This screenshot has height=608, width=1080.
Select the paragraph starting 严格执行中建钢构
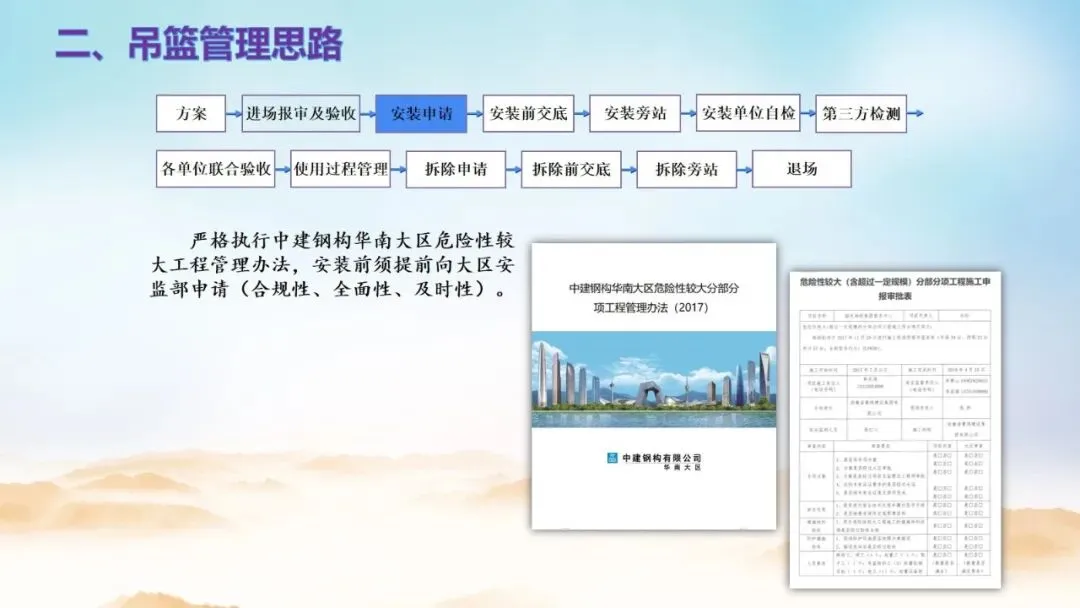pyautogui.click(x=333, y=264)
